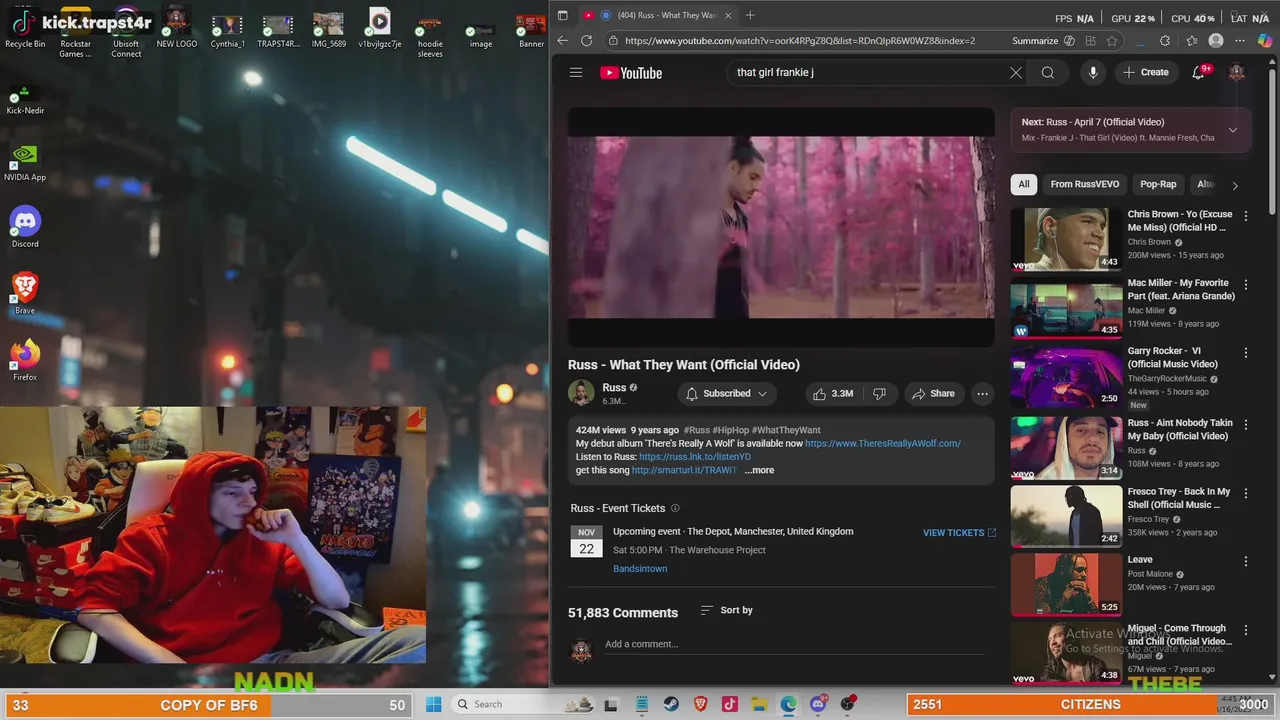The image size is (1280, 720).
Task: Open options for Mac Miller My Favorite Part
Action: [1245, 284]
